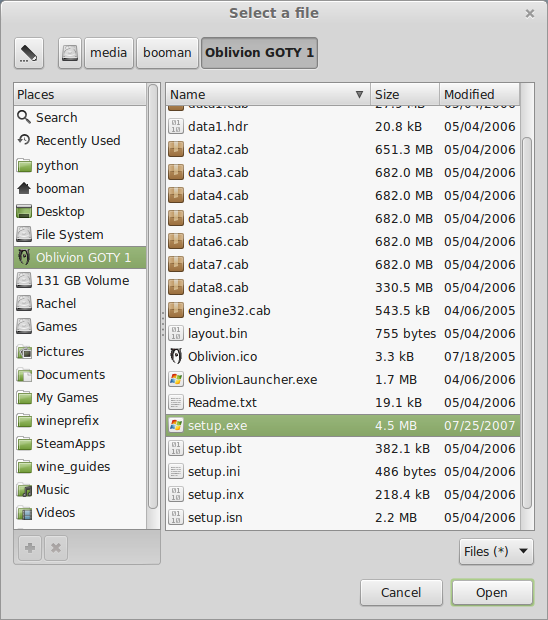Click the Places column header
The image size is (548, 620).
[x=80, y=95]
